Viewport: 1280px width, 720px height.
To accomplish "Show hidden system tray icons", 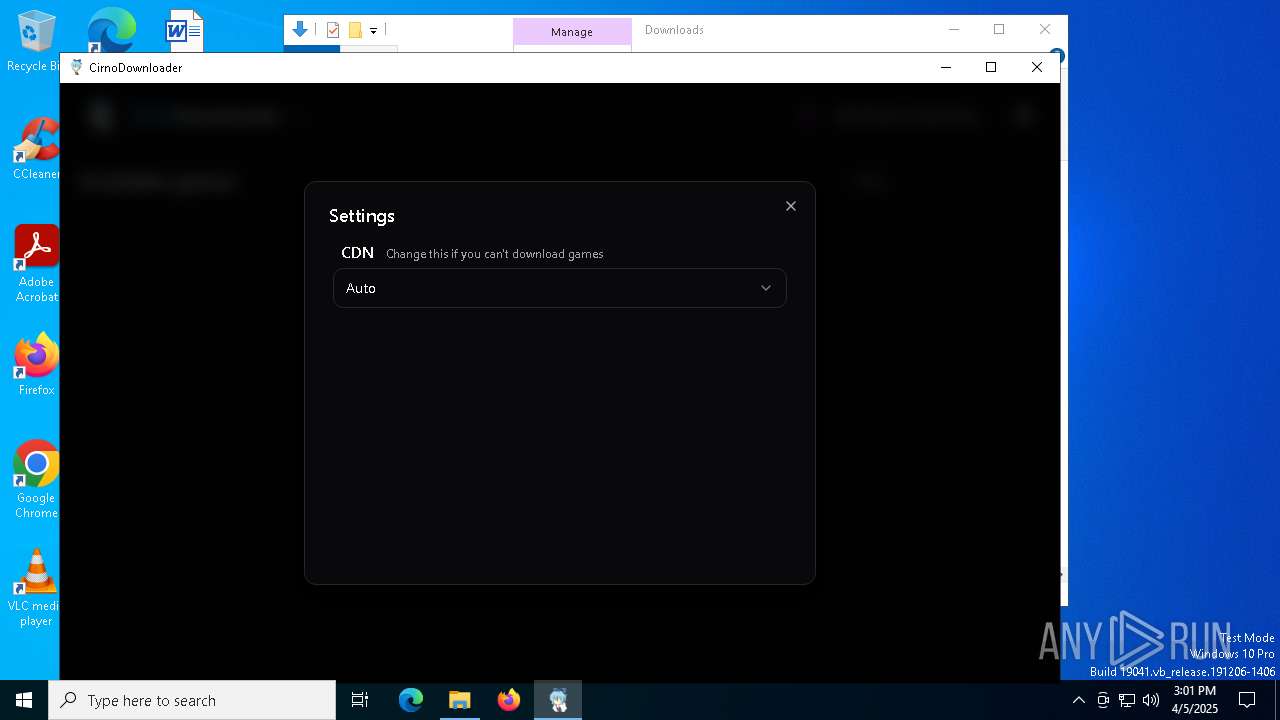I will click(x=1078, y=700).
